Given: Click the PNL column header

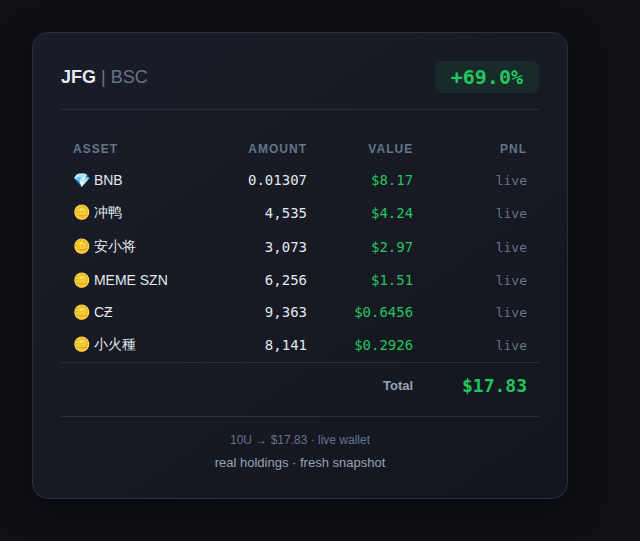Looking at the screenshot, I should [x=513, y=149].
